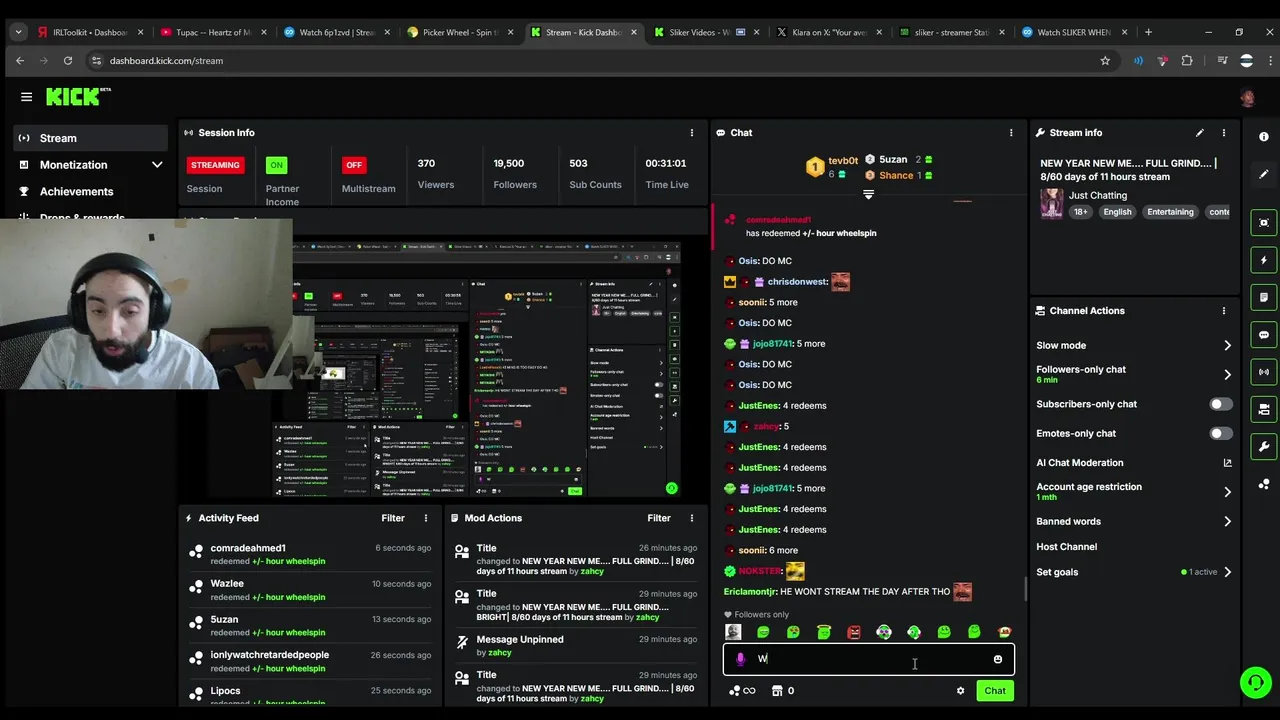Open the shop icon beside the 0 count
This screenshot has height=720, width=1280.
[777, 690]
